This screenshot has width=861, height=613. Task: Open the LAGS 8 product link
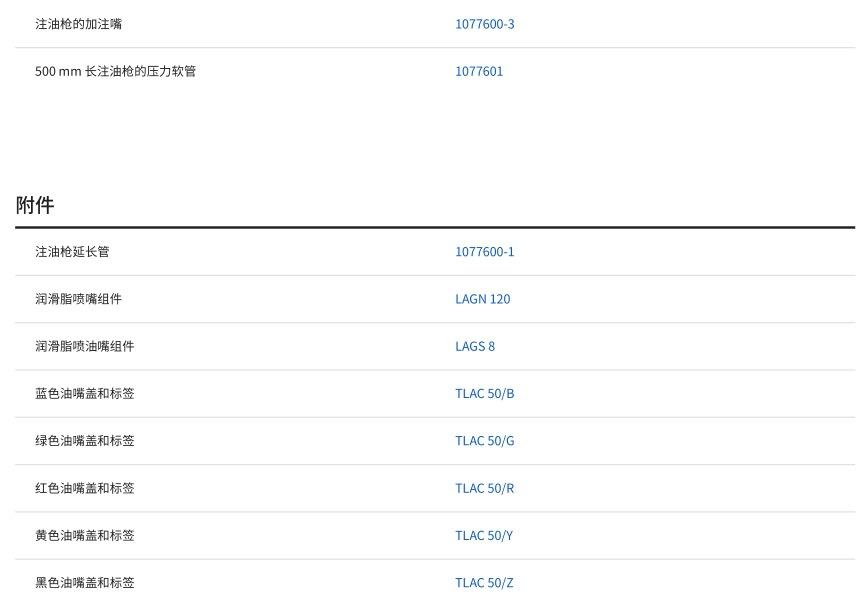(x=474, y=346)
